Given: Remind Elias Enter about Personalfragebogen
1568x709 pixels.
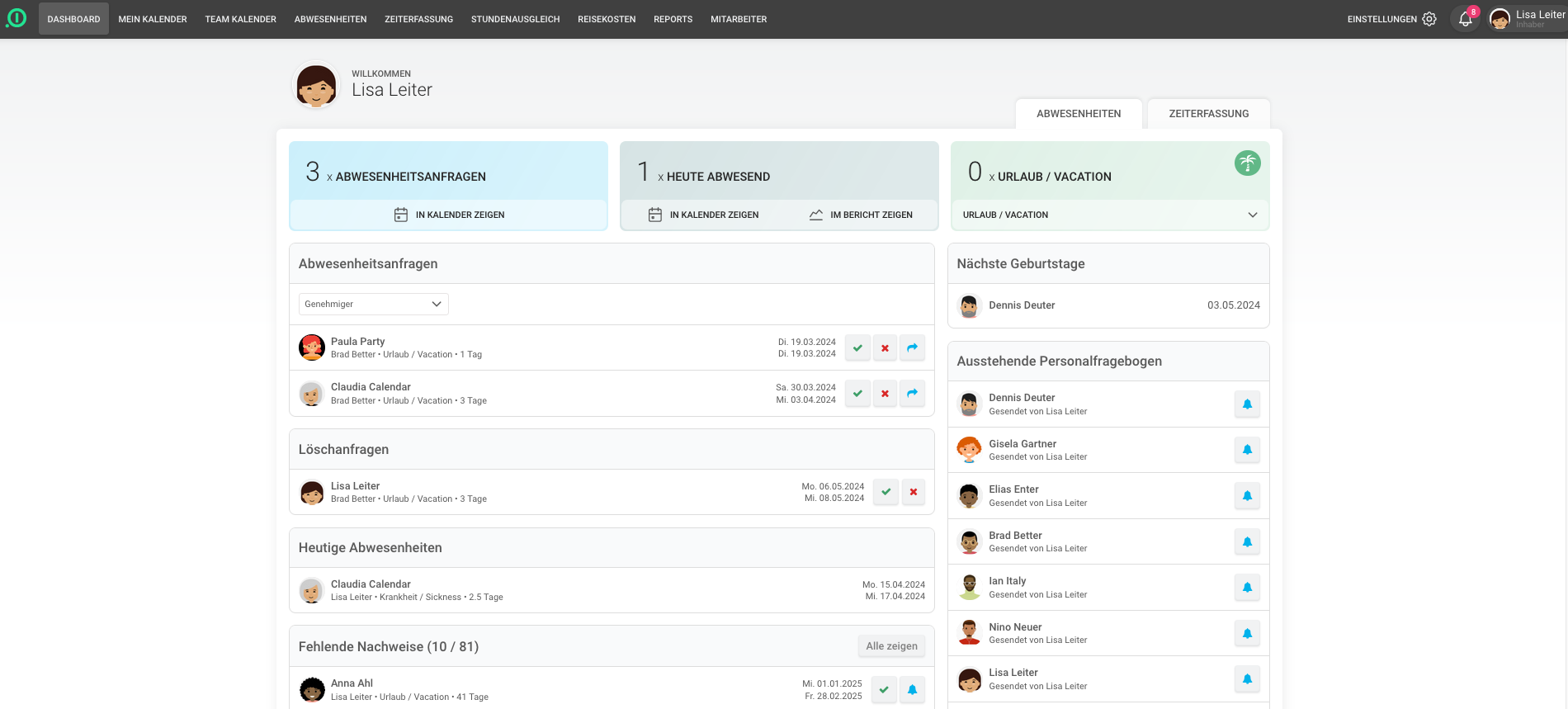Looking at the screenshot, I should pos(1247,496).
